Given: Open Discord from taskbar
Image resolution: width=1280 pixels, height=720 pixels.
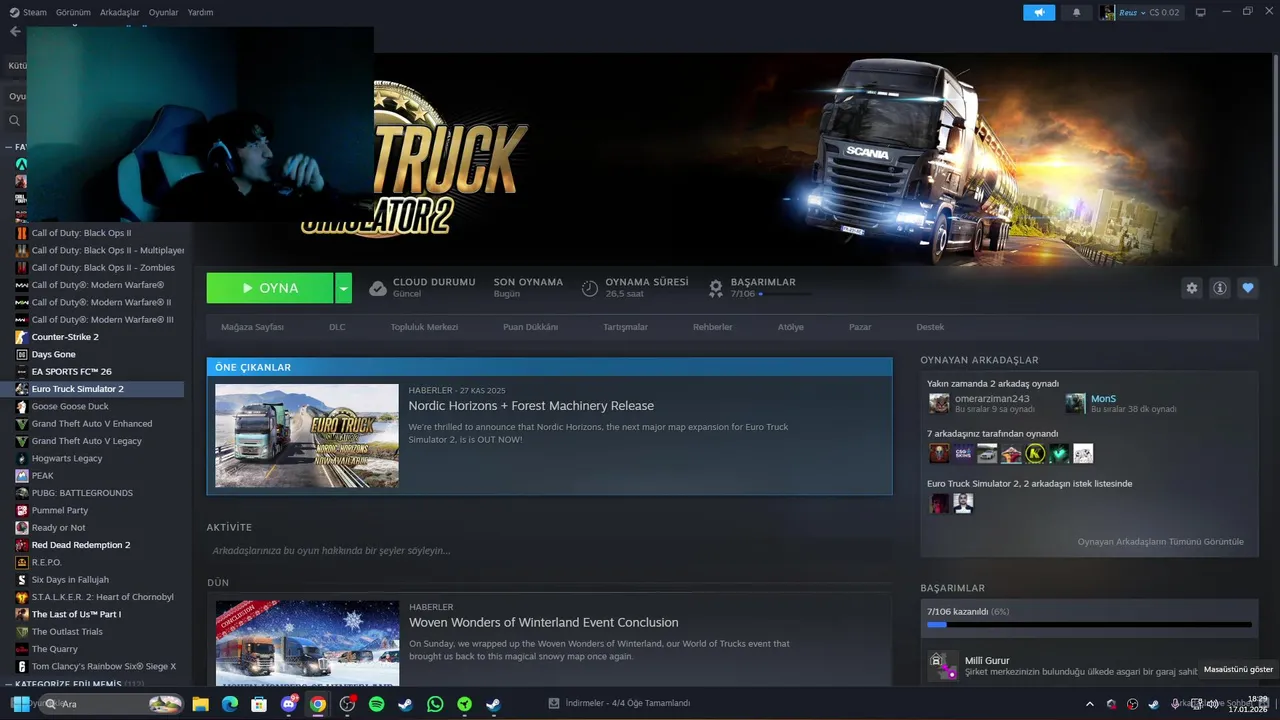Looking at the screenshot, I should [289, 704].
